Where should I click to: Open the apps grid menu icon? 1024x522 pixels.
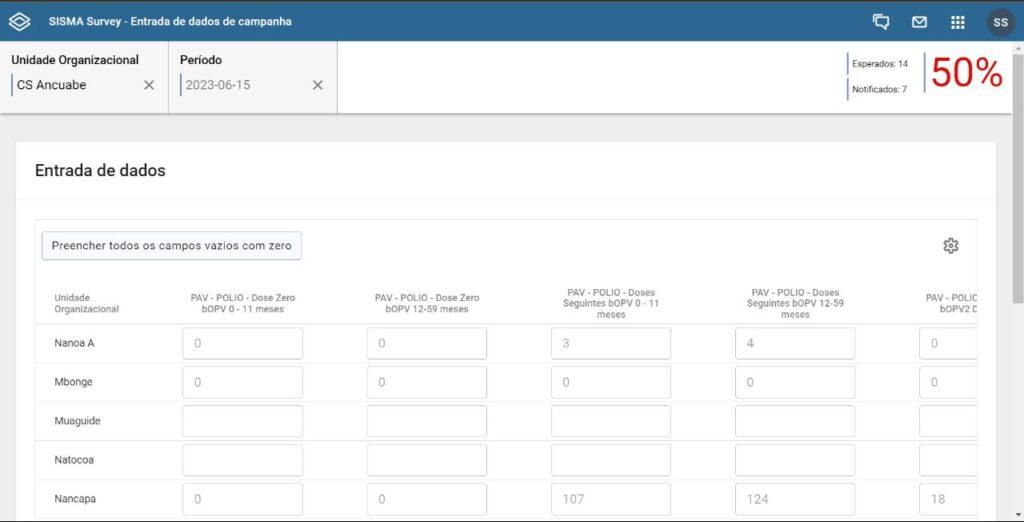[x=957, y=22]
